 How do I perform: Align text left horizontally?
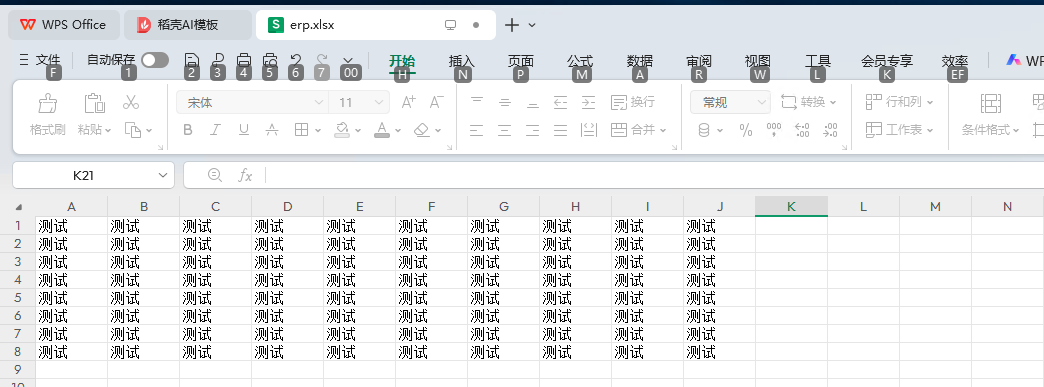coord(476,130)
